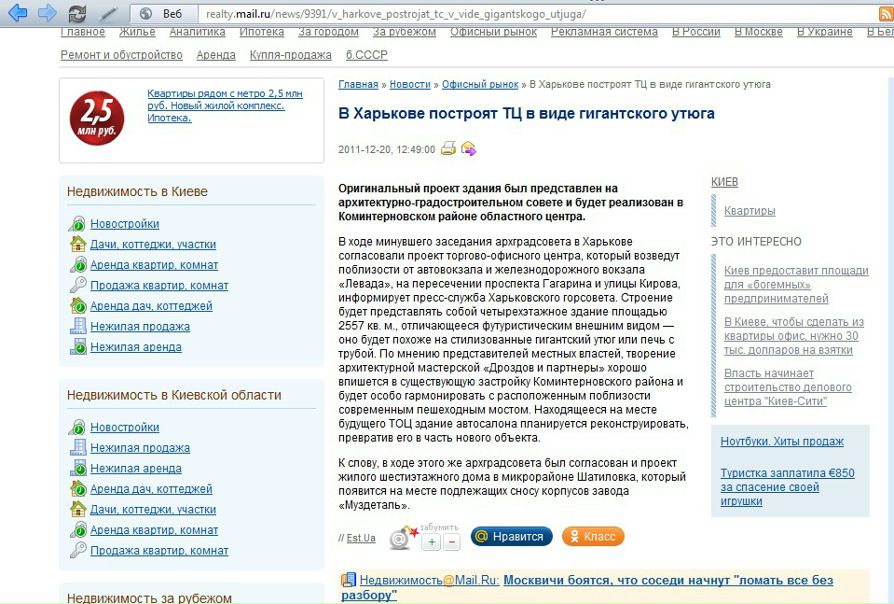Click the Нравится button
Image resolution: width=894 pixels, height=604 pixels.
tap(510, 537)
